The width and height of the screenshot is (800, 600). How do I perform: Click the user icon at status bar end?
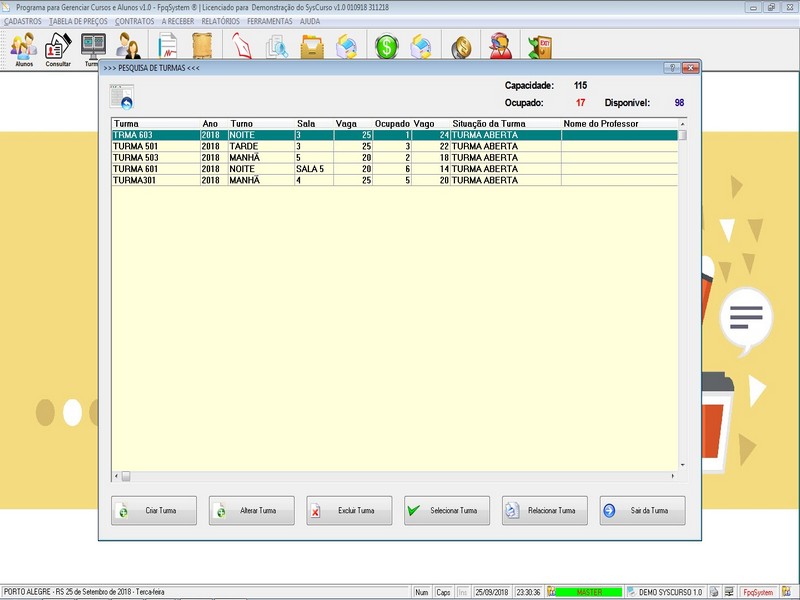788,592
